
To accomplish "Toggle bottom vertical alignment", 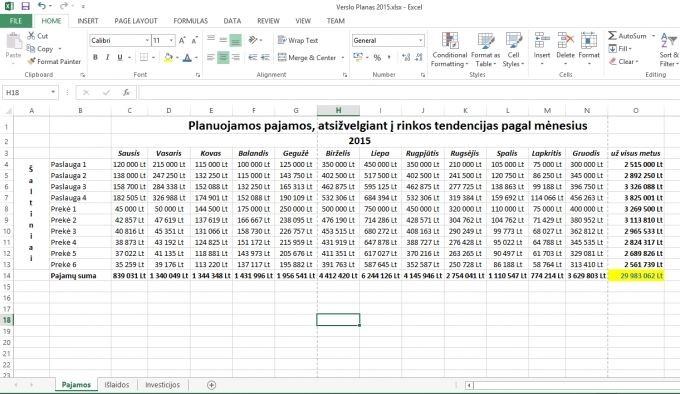I will [x=235, y=40].
